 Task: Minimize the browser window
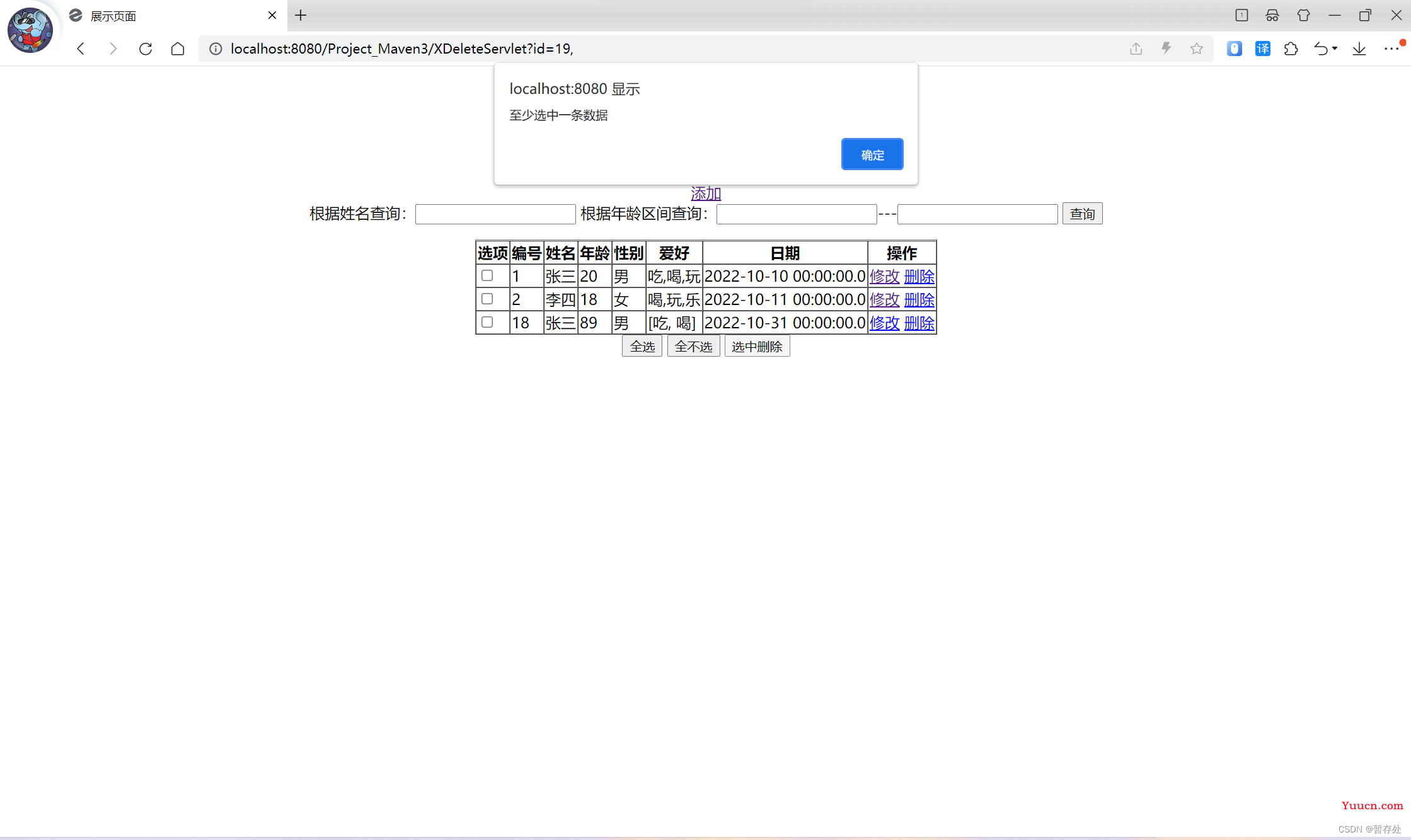coord(1334,15)
